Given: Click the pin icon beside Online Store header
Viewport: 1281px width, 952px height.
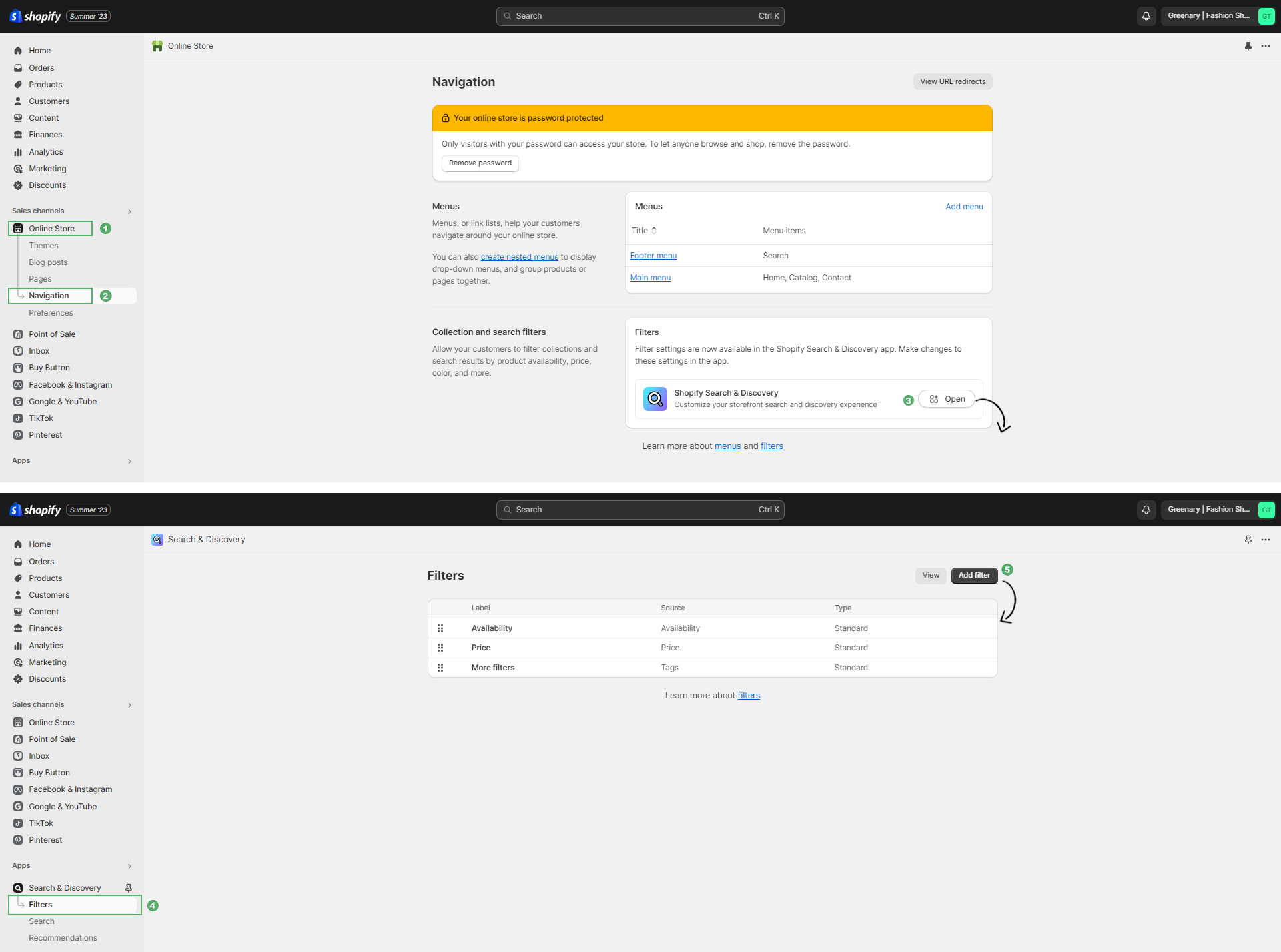Looking at the screenshot, I should pyautogui.click(x=1248, y=46).
